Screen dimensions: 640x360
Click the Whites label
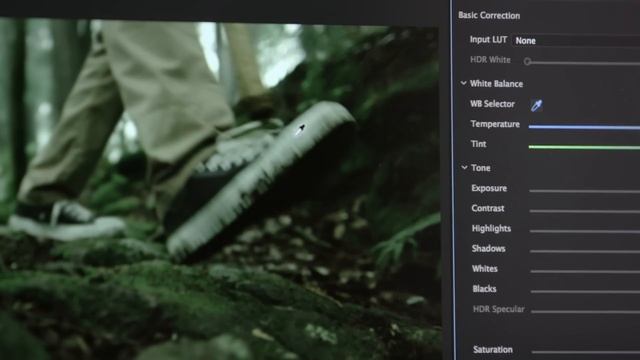485,269
